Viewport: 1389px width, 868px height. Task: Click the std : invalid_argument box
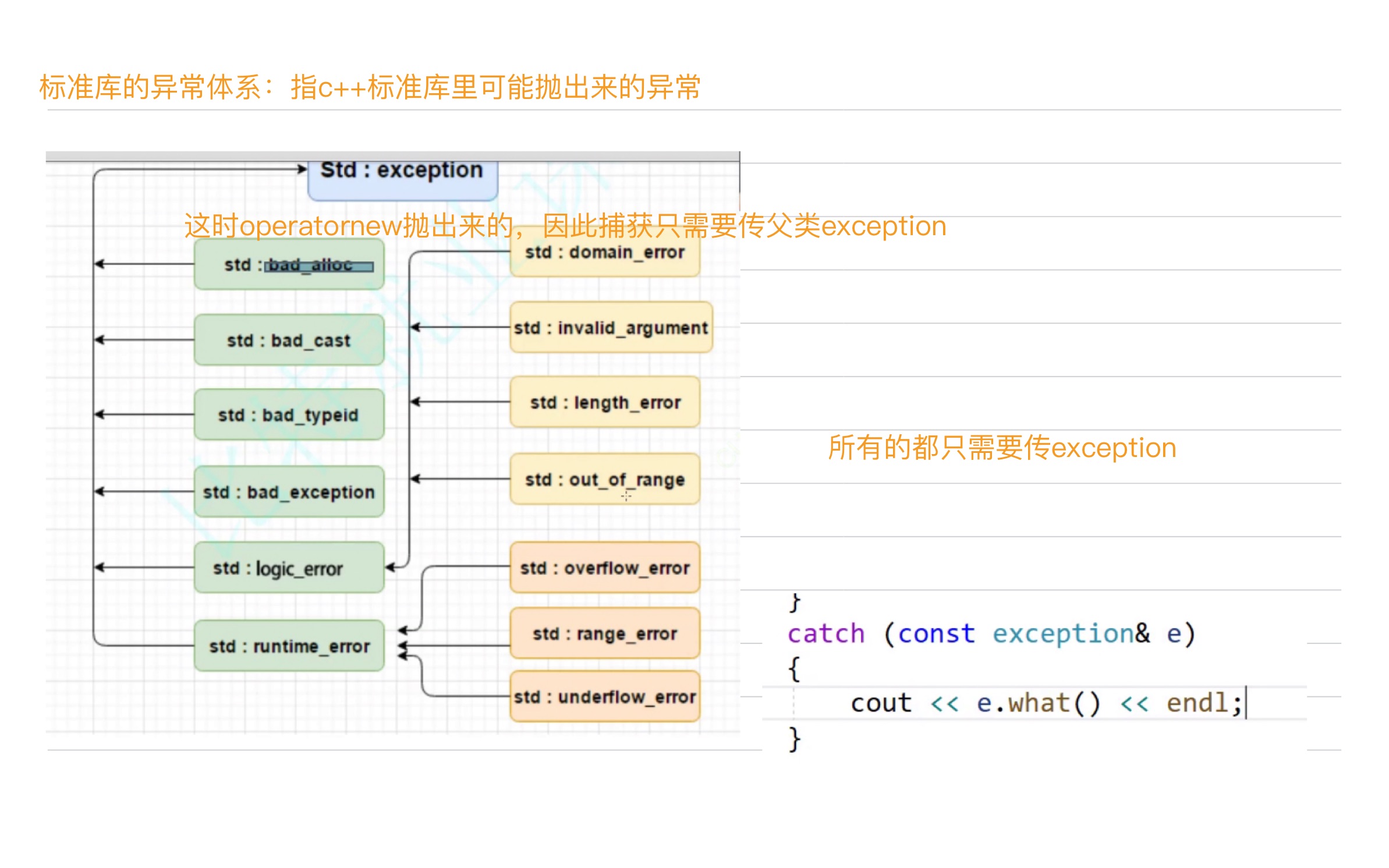click(610, 328)
